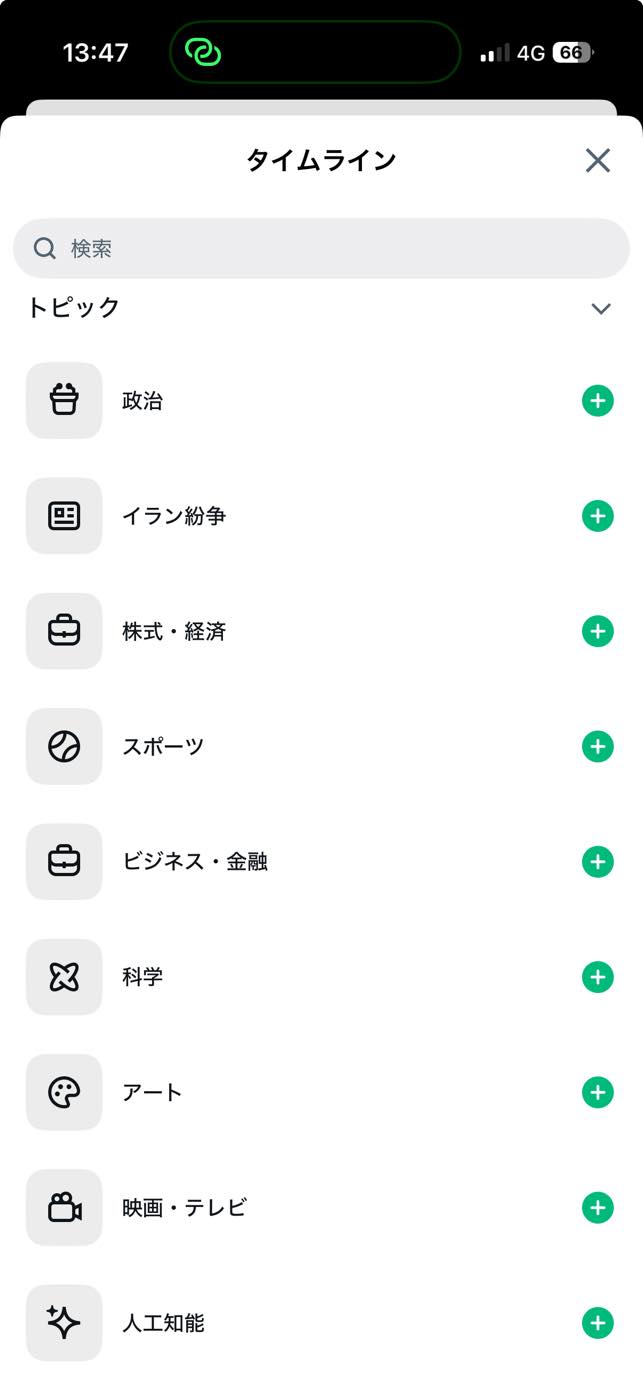Click the palette icon for アート

(63, 1092)
